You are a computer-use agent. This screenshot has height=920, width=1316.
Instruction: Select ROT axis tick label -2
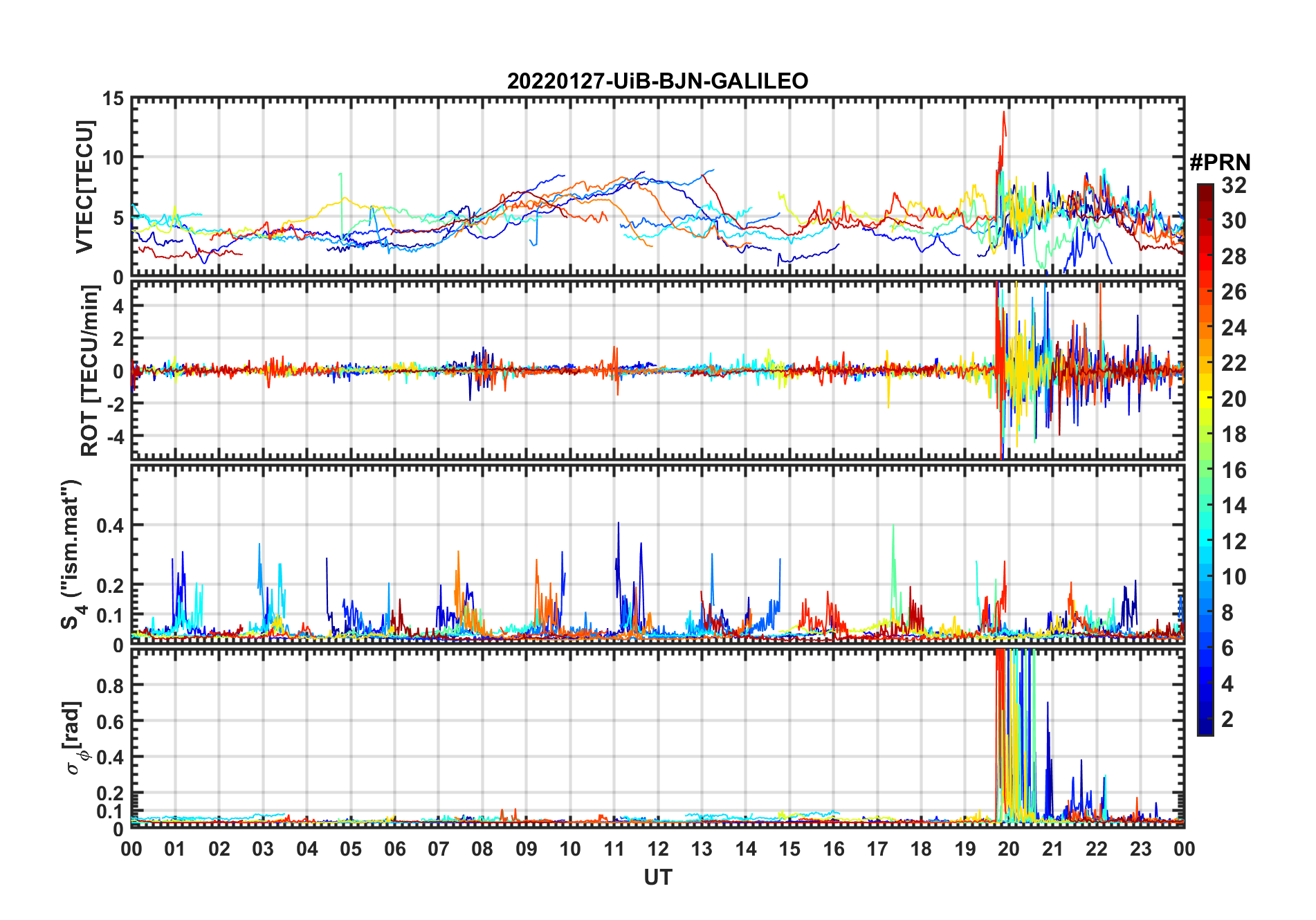tap(114, 405)
